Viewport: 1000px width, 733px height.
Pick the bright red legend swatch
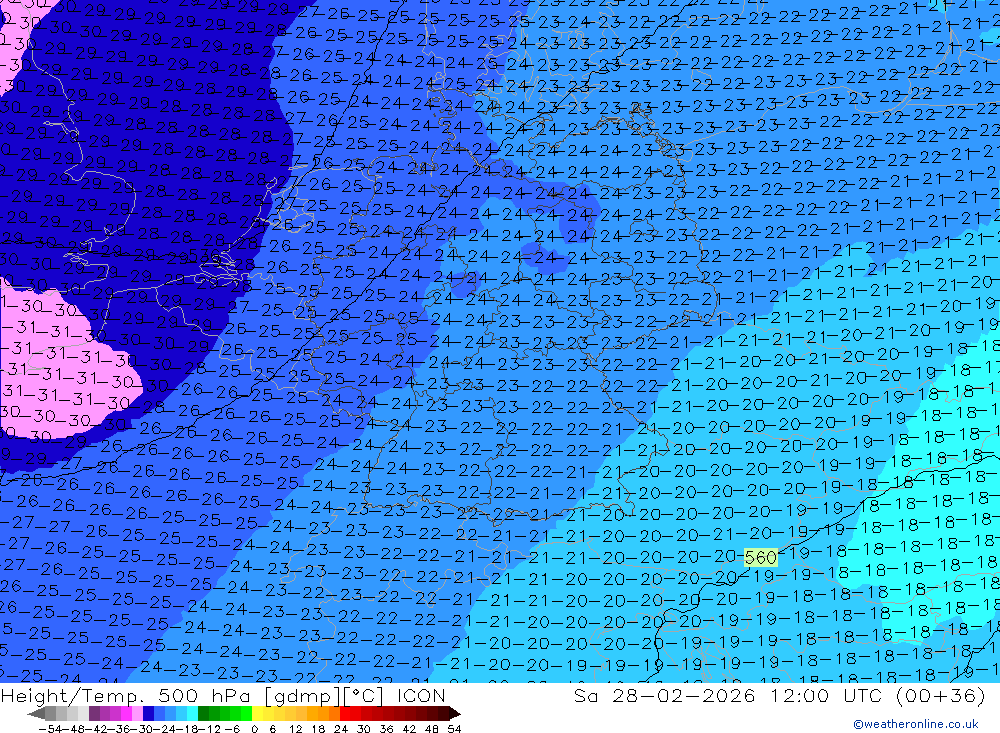tap(345, 713)
